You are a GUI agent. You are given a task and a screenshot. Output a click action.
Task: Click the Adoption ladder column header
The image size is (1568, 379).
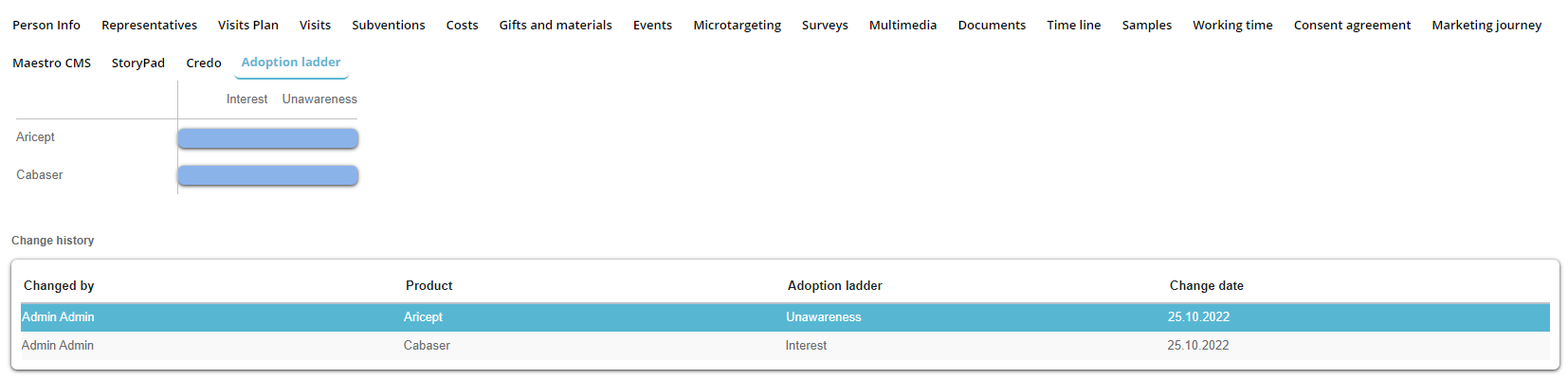(x=834, y=286)
